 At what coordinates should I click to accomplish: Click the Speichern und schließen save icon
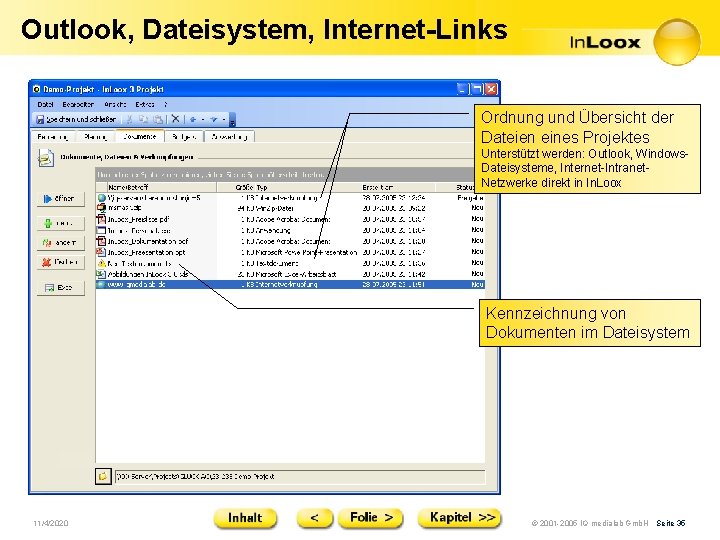(x=40, y=119)
